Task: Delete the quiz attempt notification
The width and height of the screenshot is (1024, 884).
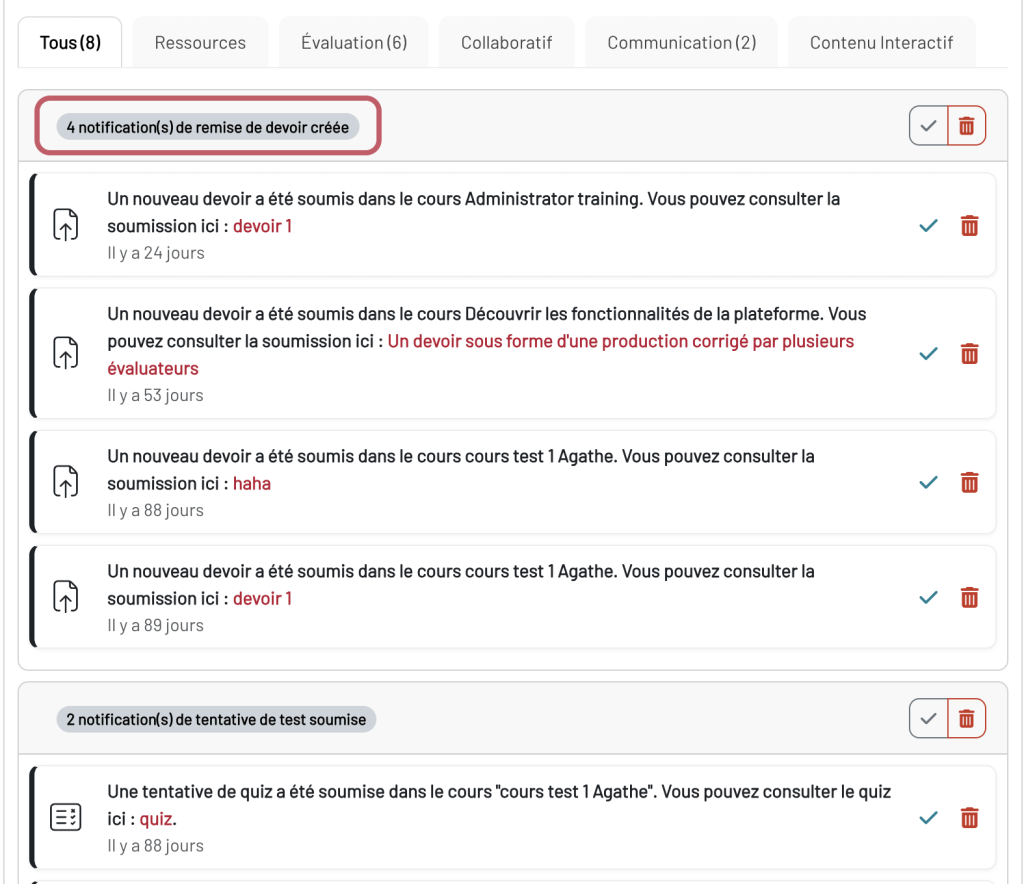Action: point(969,817)
